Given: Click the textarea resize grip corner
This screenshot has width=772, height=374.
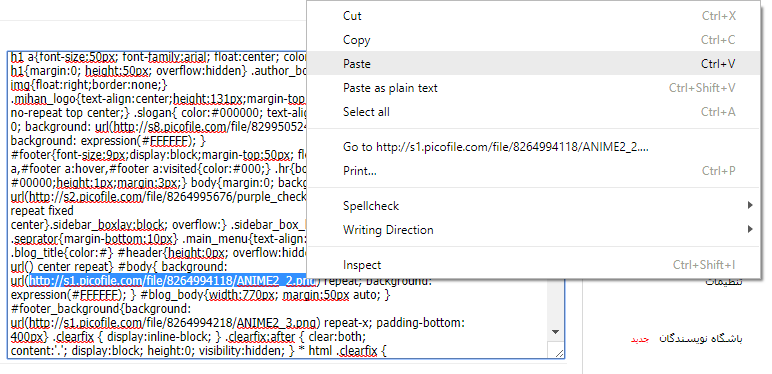Looking at the screenshot, I should [559, 353].
